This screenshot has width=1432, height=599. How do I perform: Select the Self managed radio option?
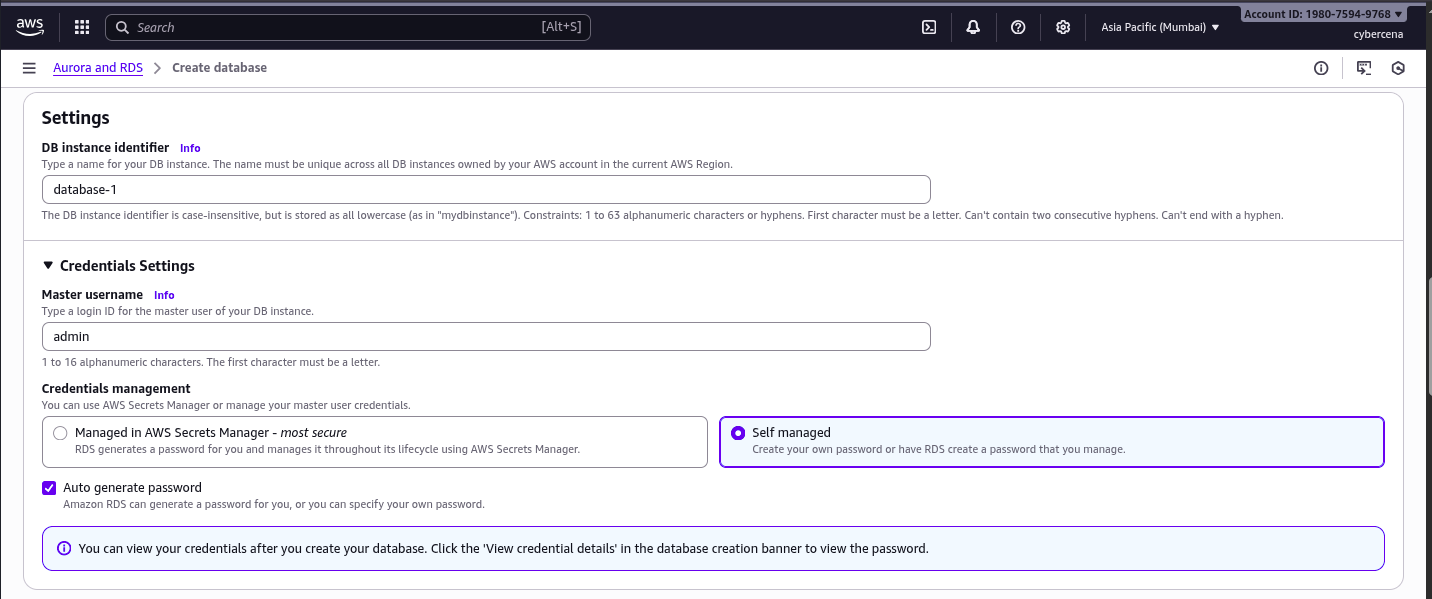[738, 433]
